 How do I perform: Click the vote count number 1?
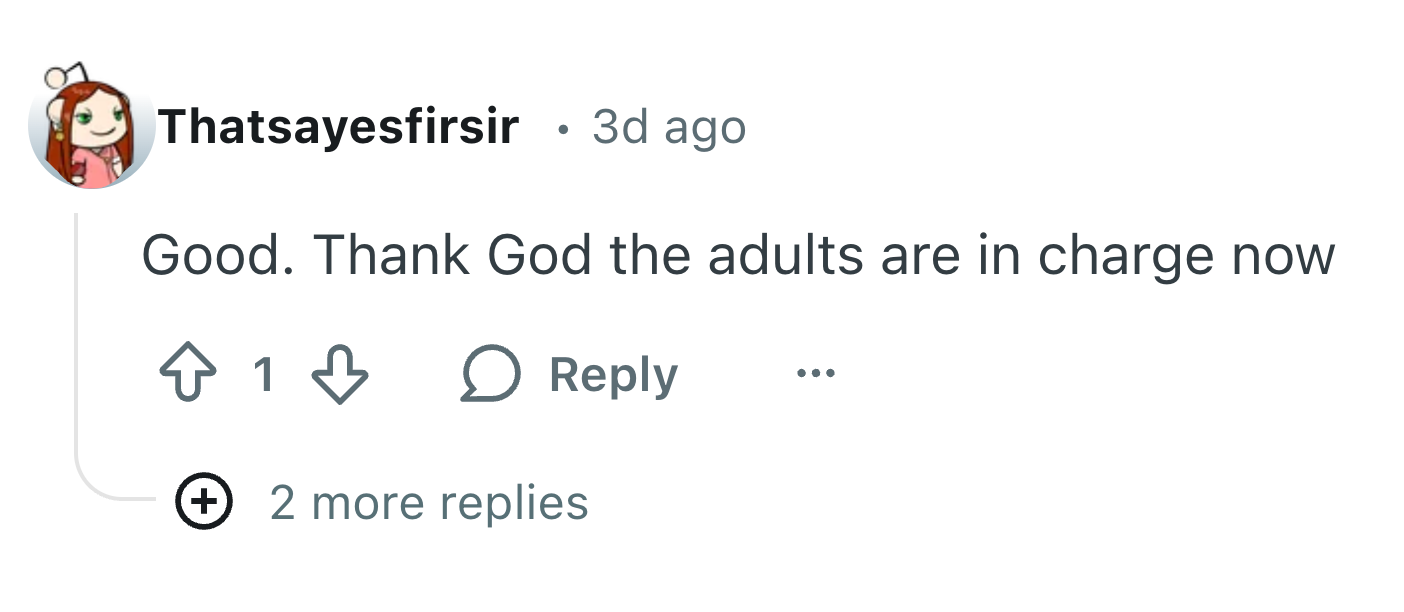[263, 376]
